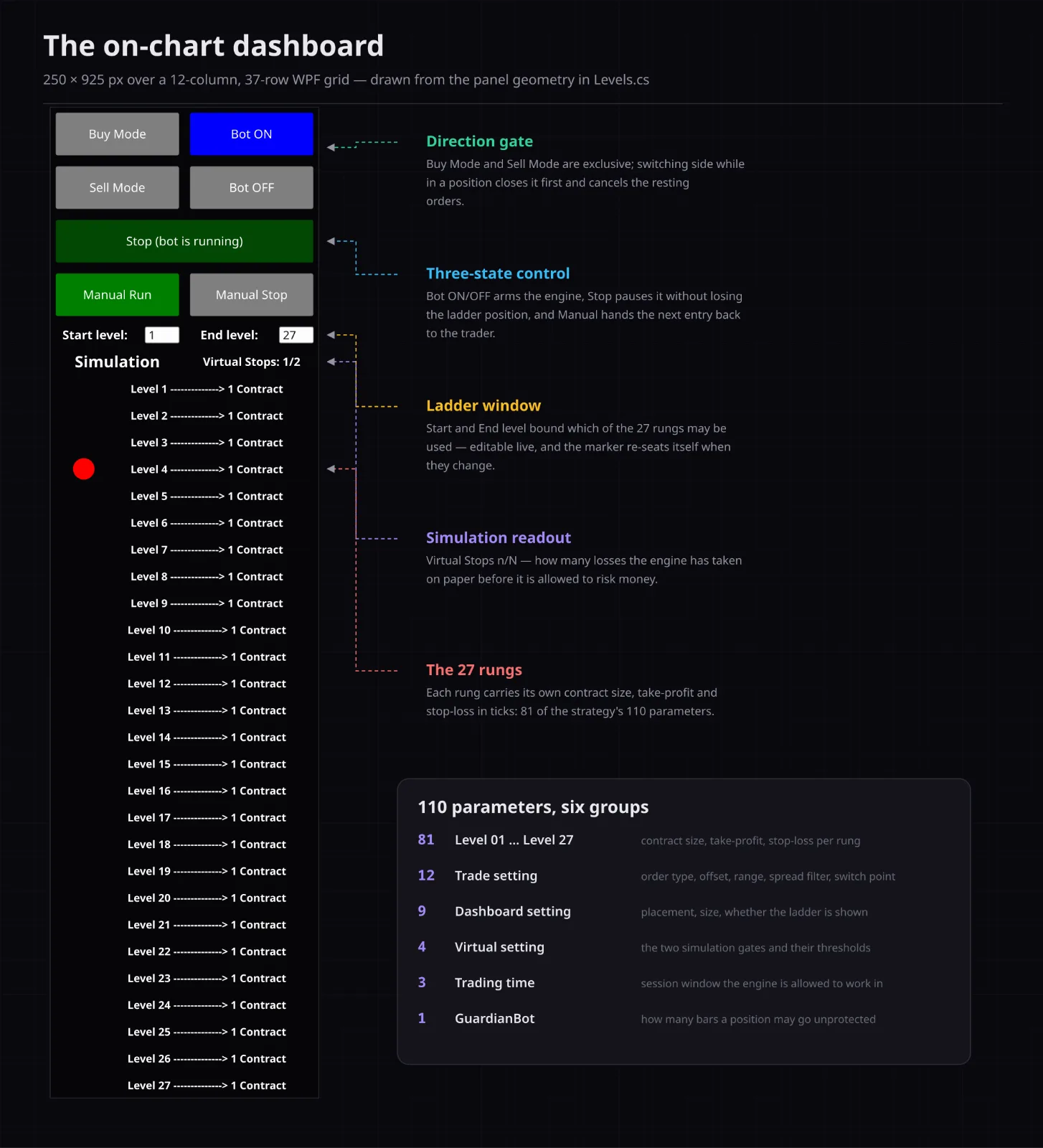1043x1148 pixels.
Task: Click '110 parameters, six groups' title
Action: [x=533, y=807]
